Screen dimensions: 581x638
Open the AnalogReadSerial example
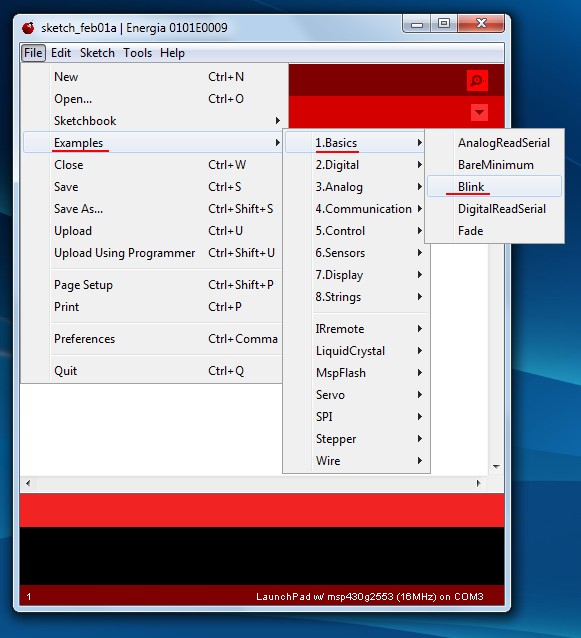point(494,142)
